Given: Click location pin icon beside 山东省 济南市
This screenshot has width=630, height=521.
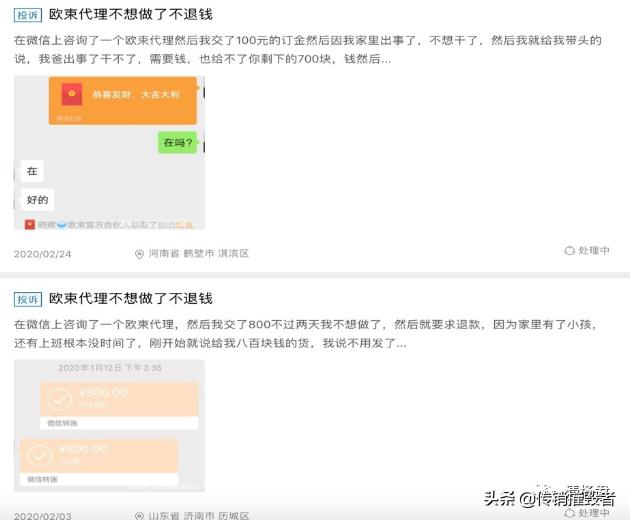Looking at the screenshot, I should 139,516.
